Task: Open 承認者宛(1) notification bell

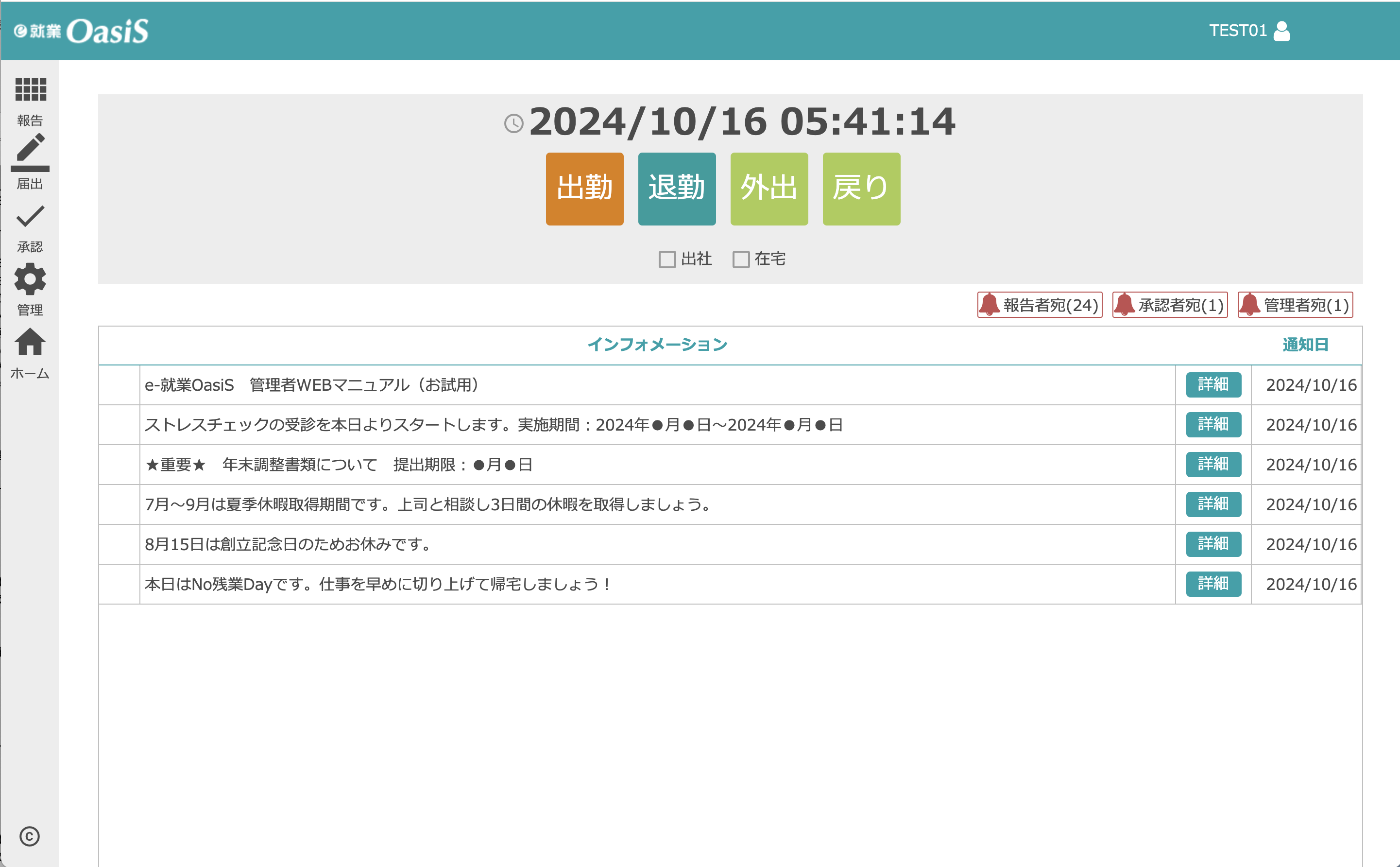Action: (x=1170, y=305)
